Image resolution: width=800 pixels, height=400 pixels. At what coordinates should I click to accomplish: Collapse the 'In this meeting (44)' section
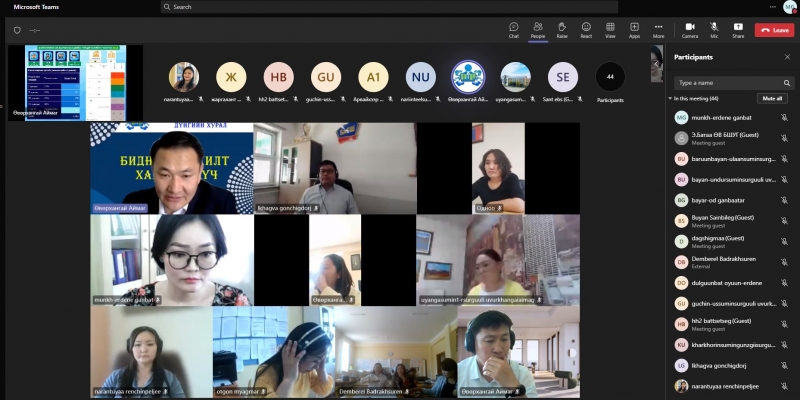670,99
